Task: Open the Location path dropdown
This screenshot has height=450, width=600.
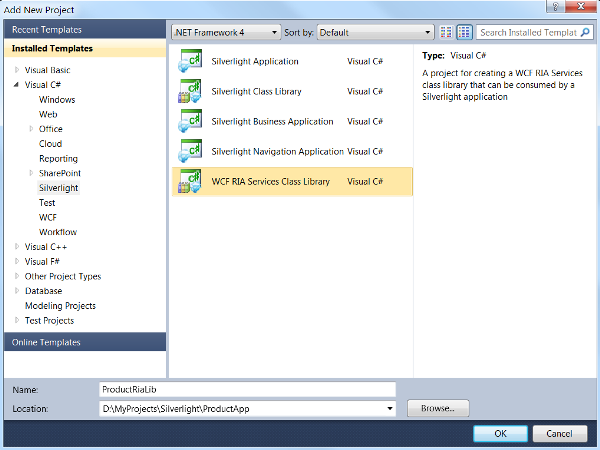Action: coord(390,409)
